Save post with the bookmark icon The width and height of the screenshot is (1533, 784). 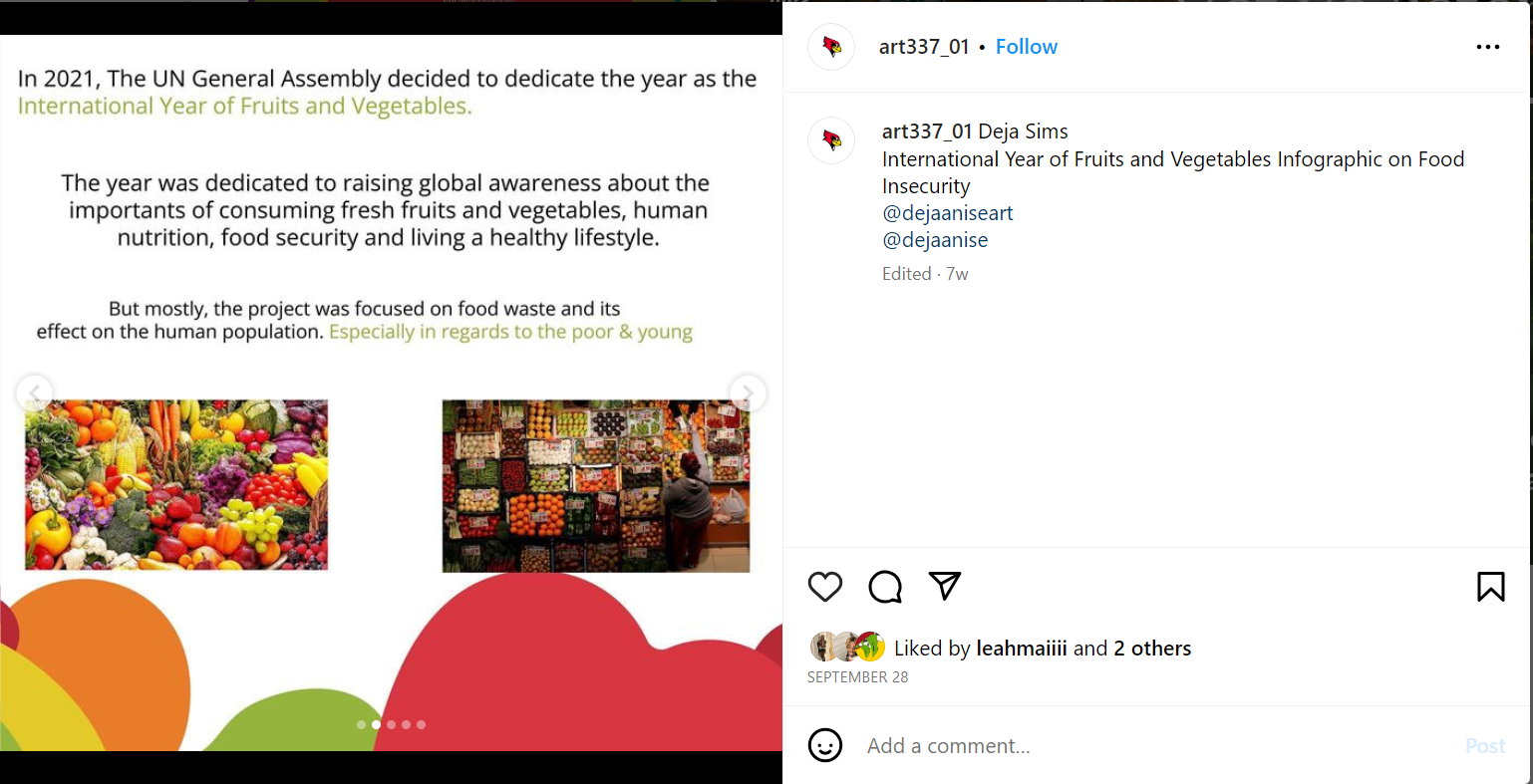[x=1491, y=587]
